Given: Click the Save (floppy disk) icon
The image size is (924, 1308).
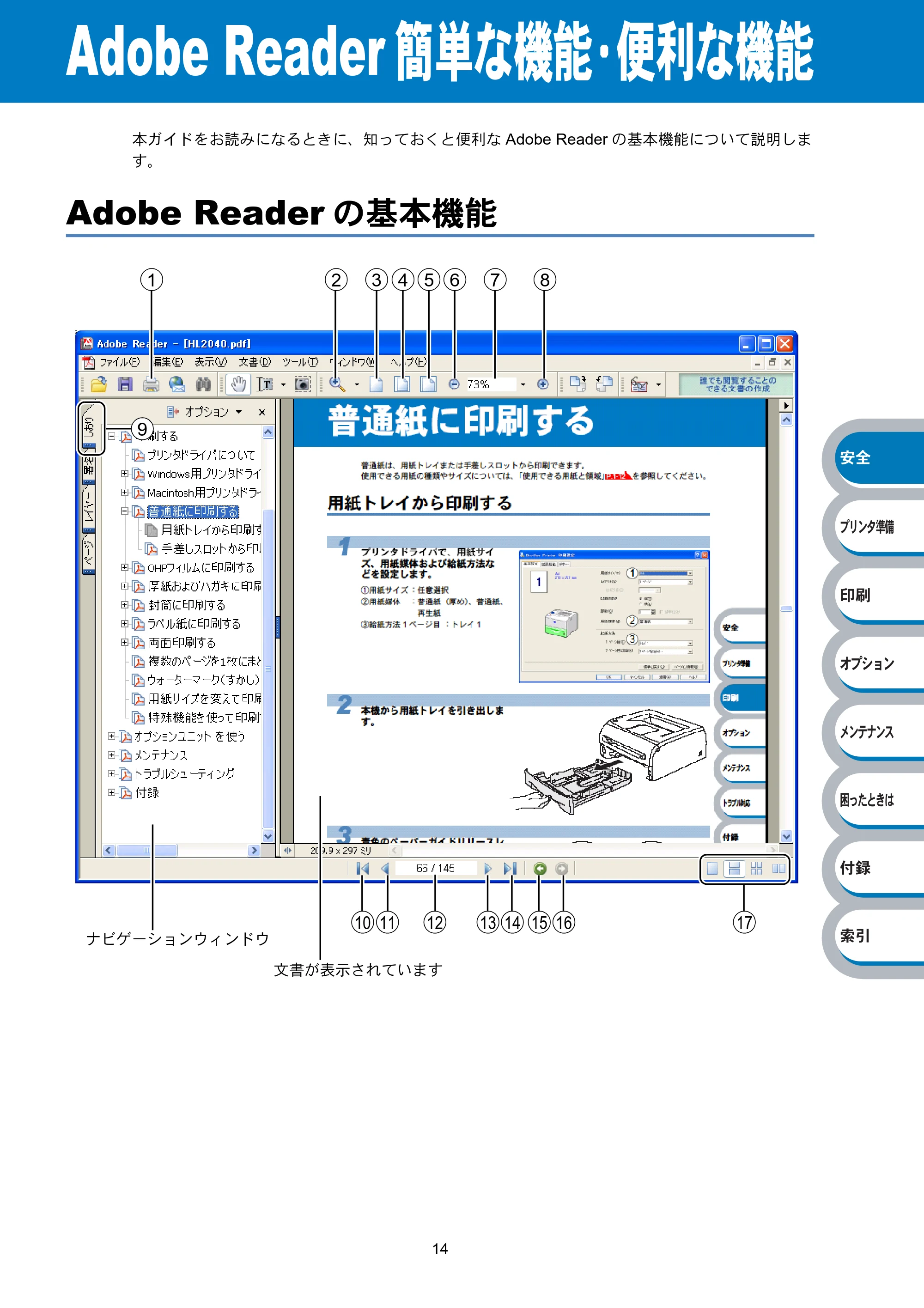Looking at the screenshot, I should [x=125, y=384].
